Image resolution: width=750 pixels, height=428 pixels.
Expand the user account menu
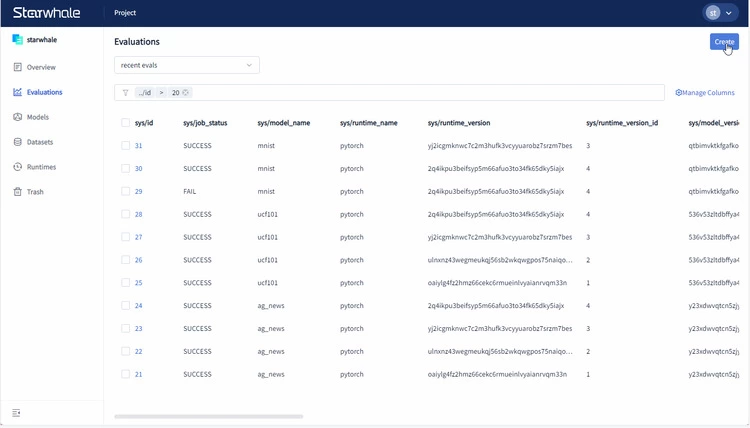coord(718,13)
